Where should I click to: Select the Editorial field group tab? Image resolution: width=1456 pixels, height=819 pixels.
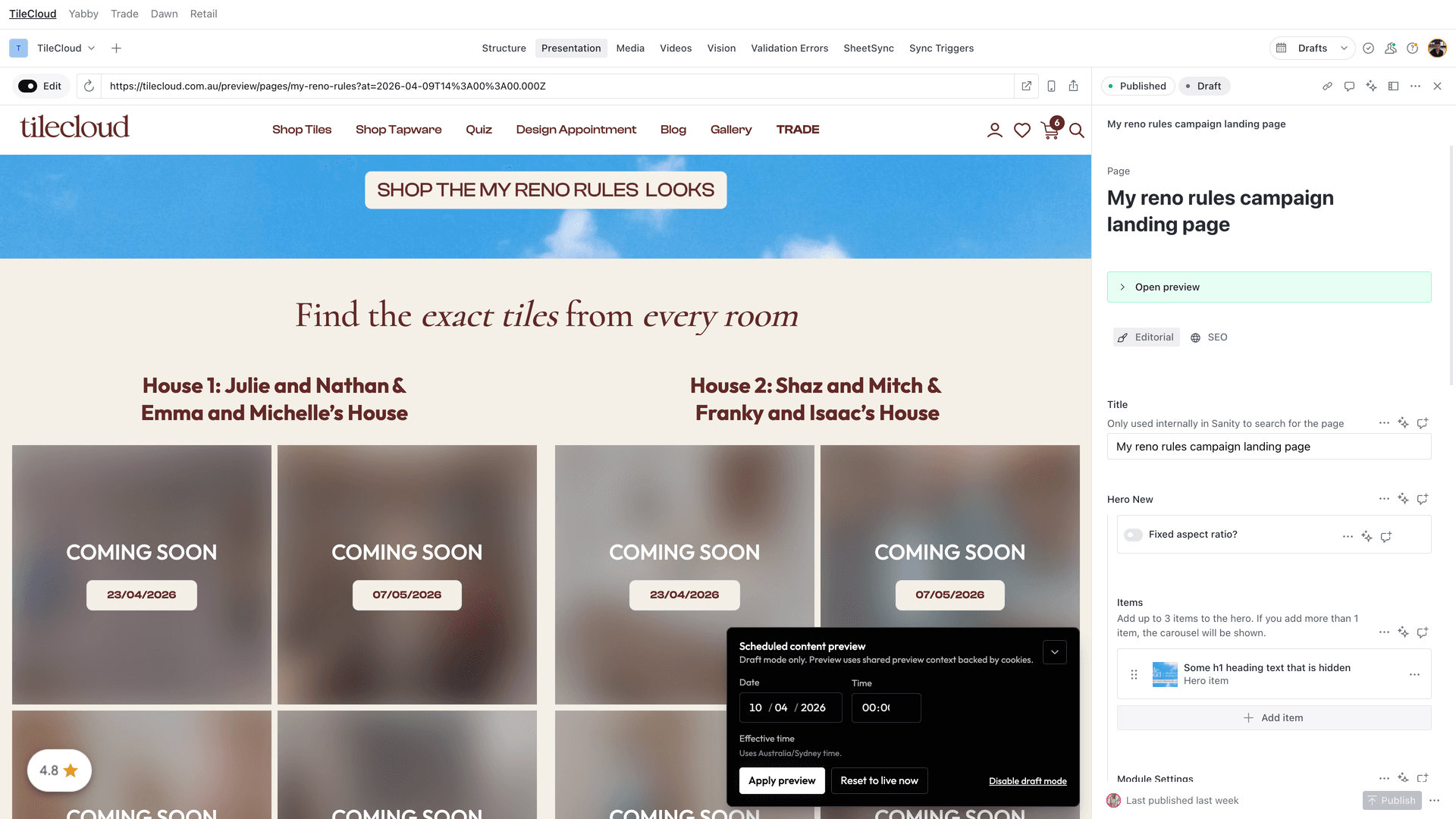pos(1146,337)
